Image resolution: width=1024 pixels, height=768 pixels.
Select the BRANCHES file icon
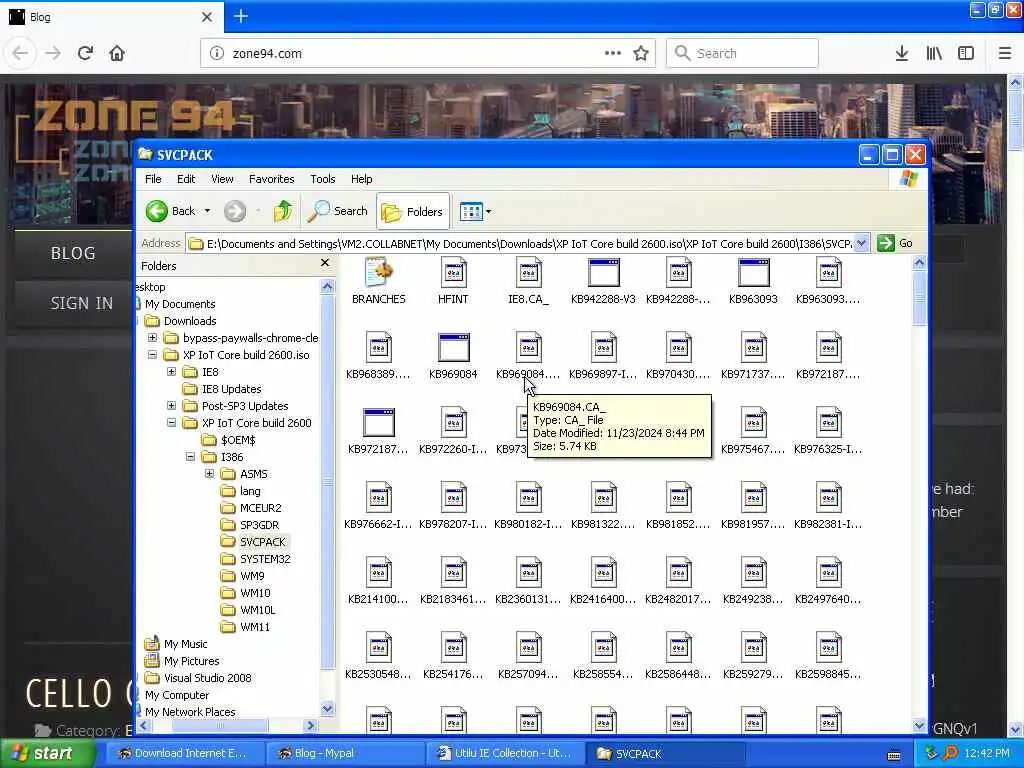pos(379,273)
